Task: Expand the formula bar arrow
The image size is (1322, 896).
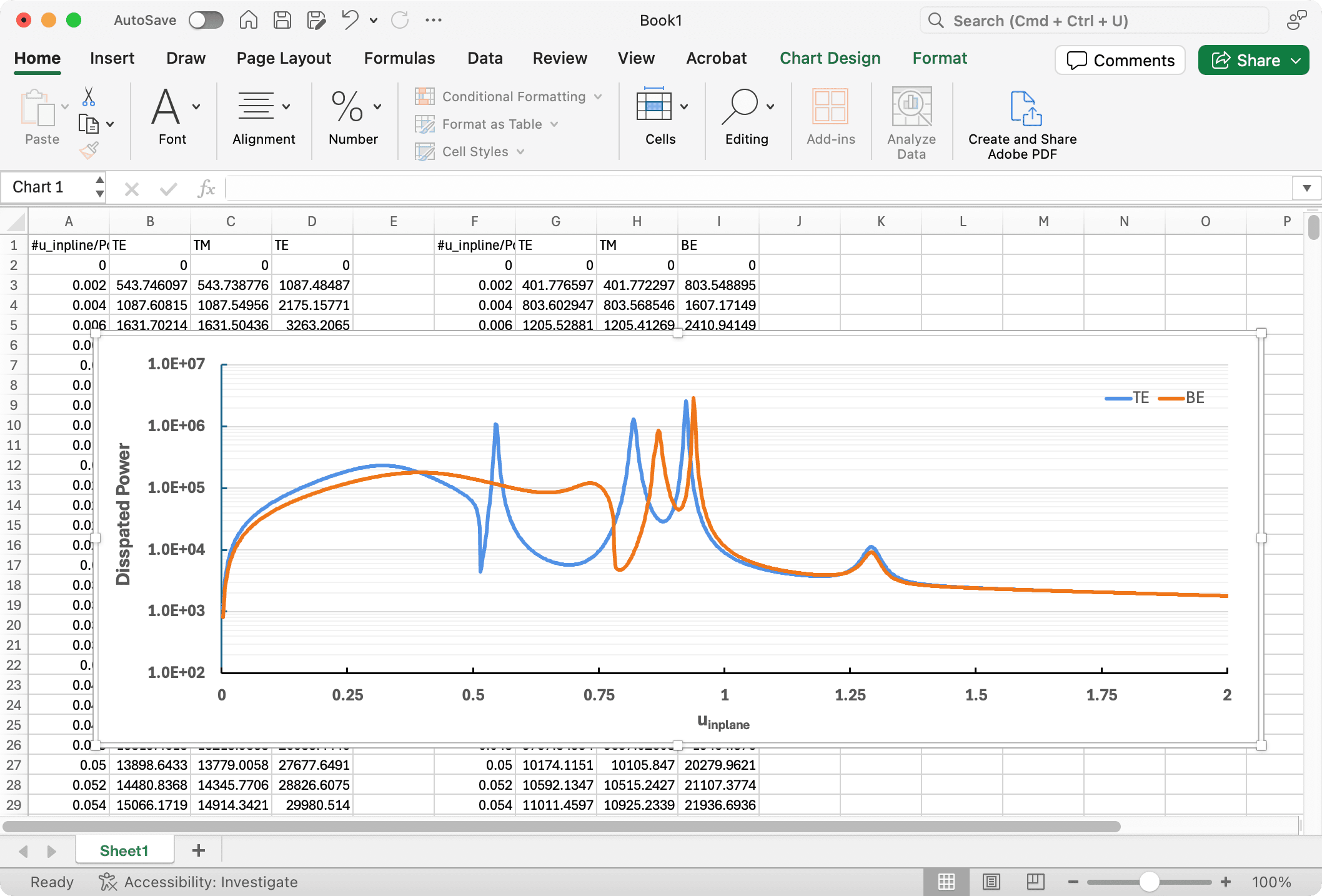Action: tap(1306, 188)
